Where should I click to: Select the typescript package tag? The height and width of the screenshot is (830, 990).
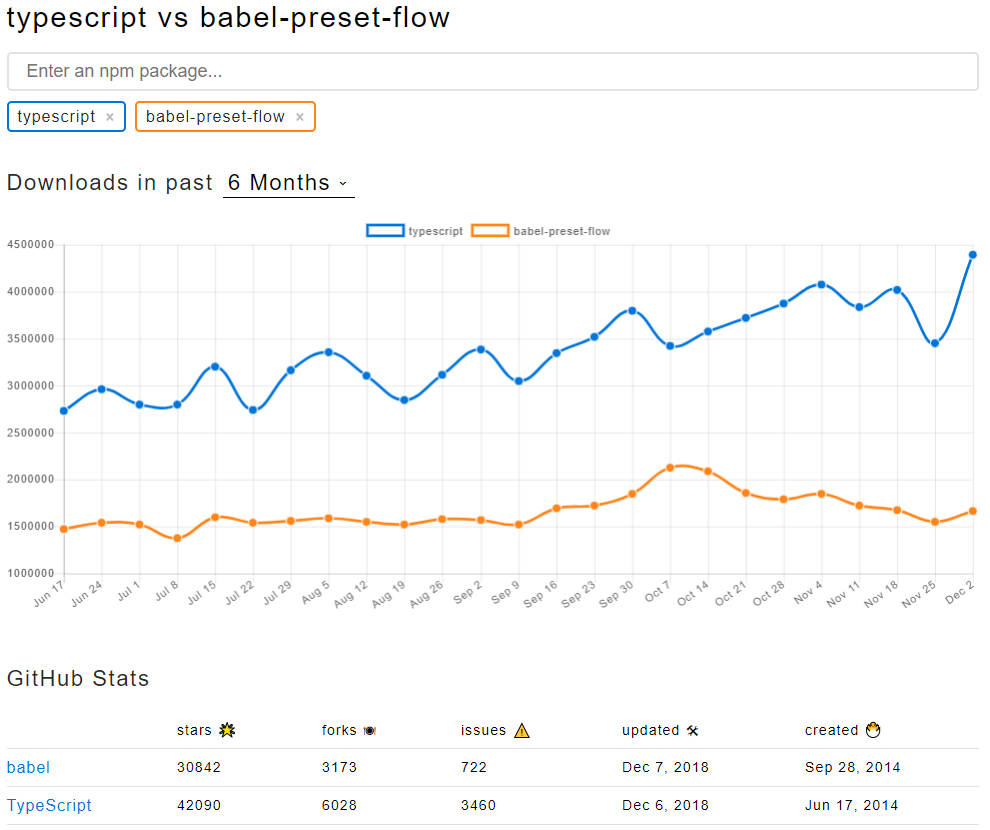(x=56, y=117)
